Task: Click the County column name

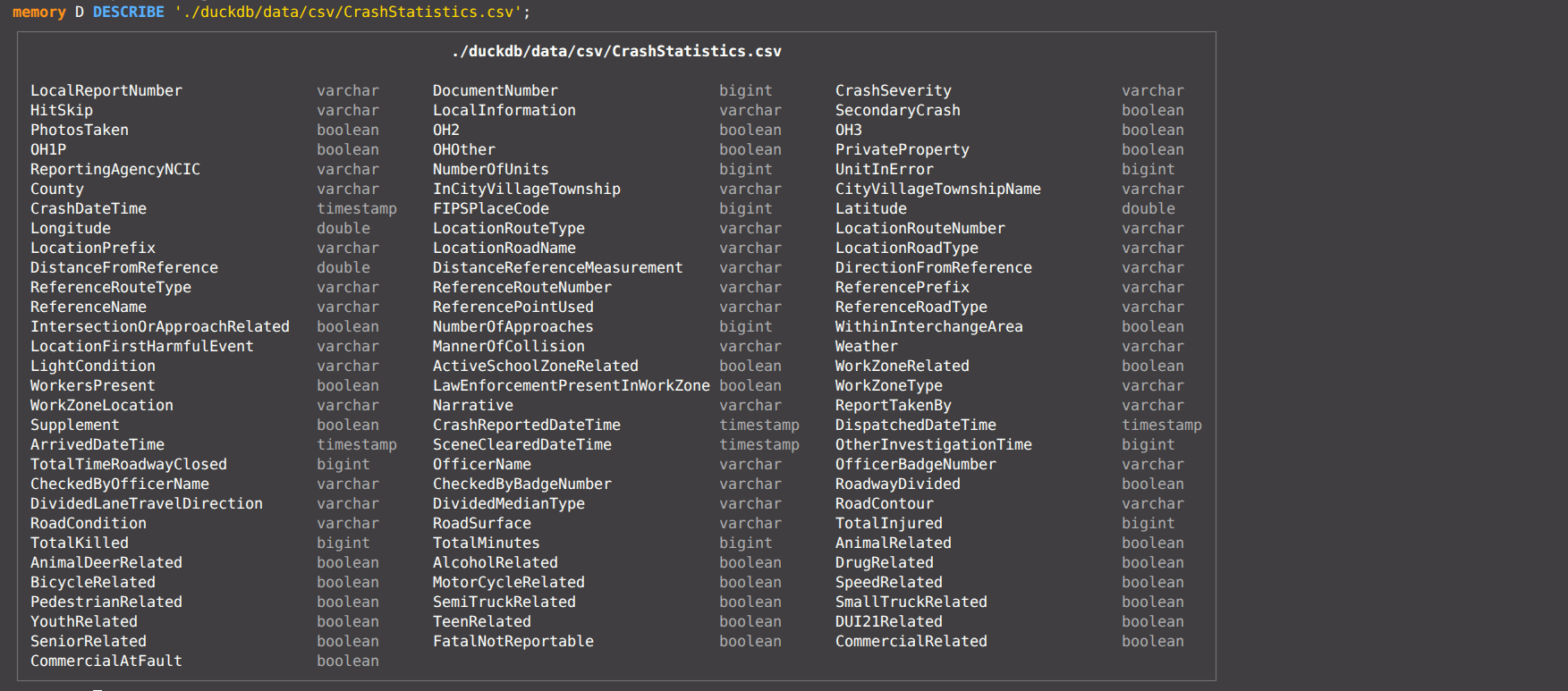Action: [57, 190]
